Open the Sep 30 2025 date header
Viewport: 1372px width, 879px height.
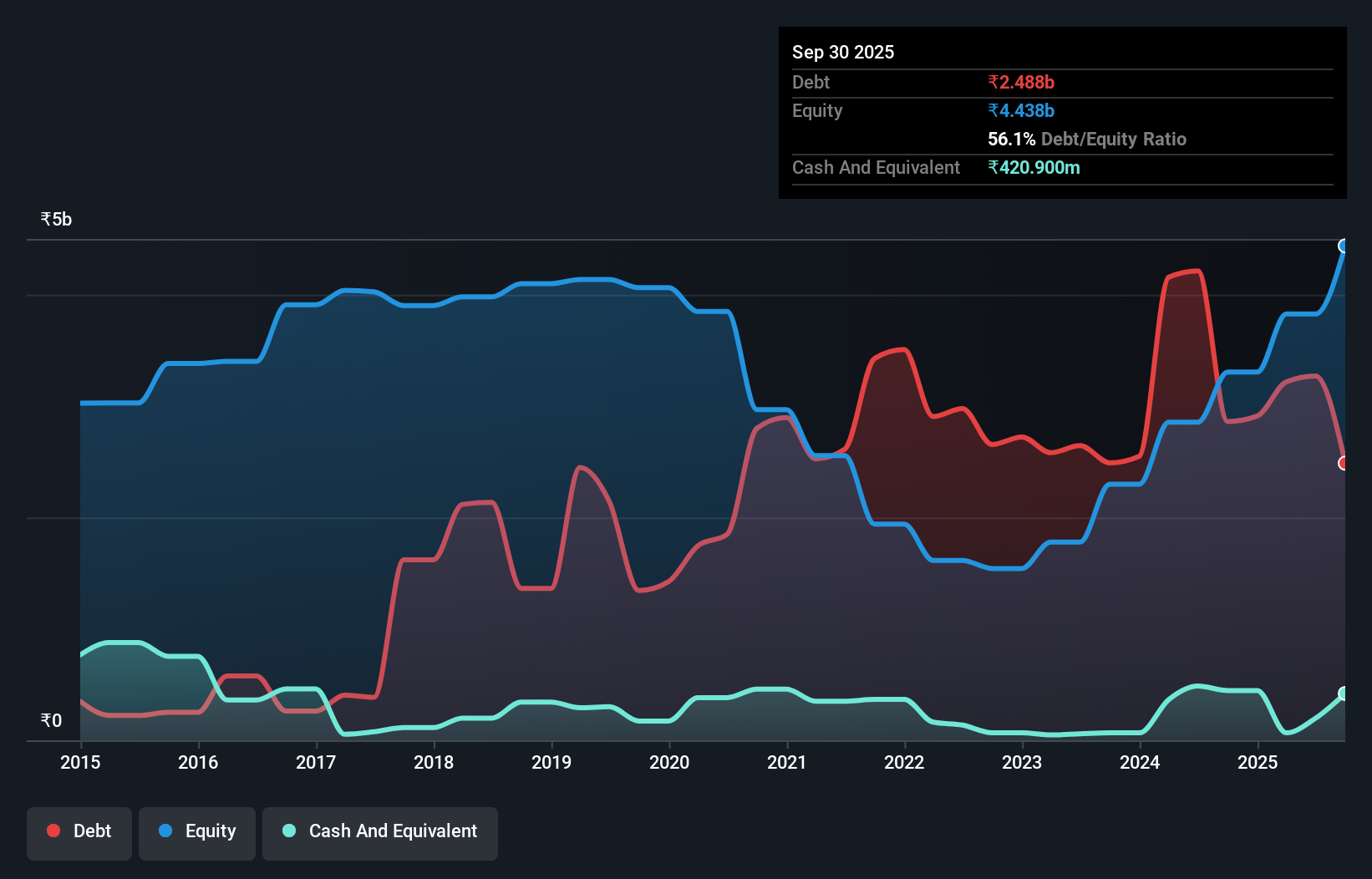(x=843, y=52)
